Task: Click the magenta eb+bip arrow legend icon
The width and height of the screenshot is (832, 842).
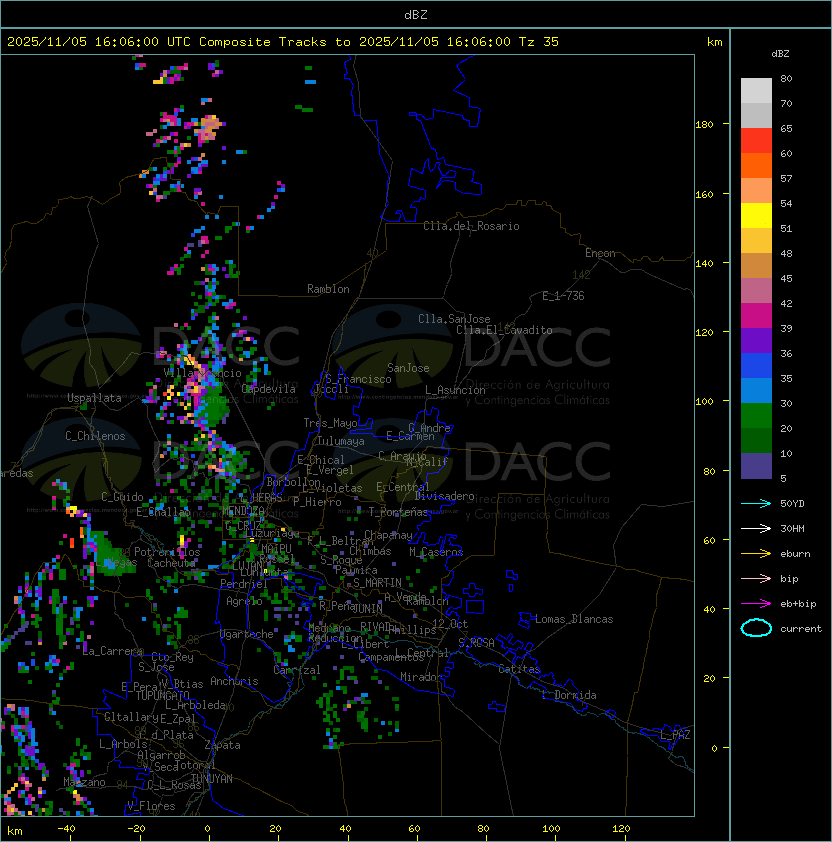Action: click(x=756, y=604)
